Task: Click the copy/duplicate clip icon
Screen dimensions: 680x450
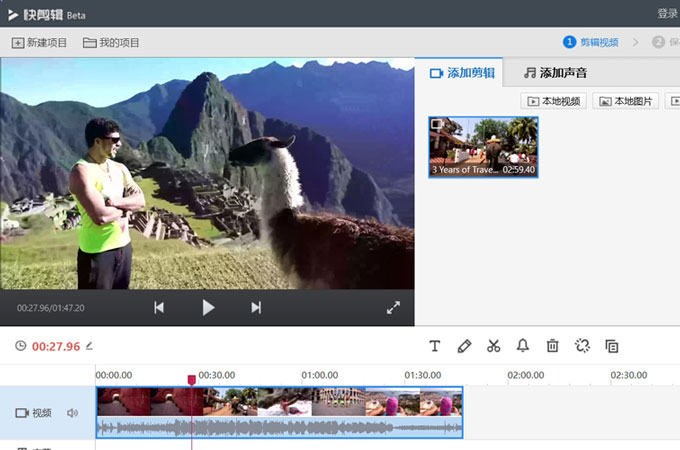Action: 612,346
